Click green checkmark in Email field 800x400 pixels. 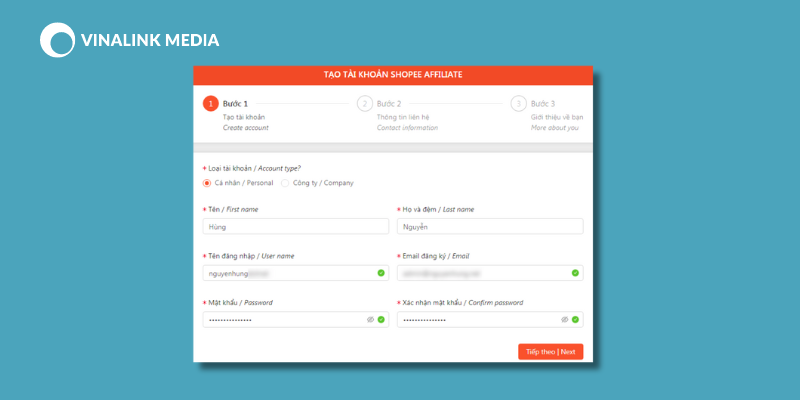(x=576, y=273)
